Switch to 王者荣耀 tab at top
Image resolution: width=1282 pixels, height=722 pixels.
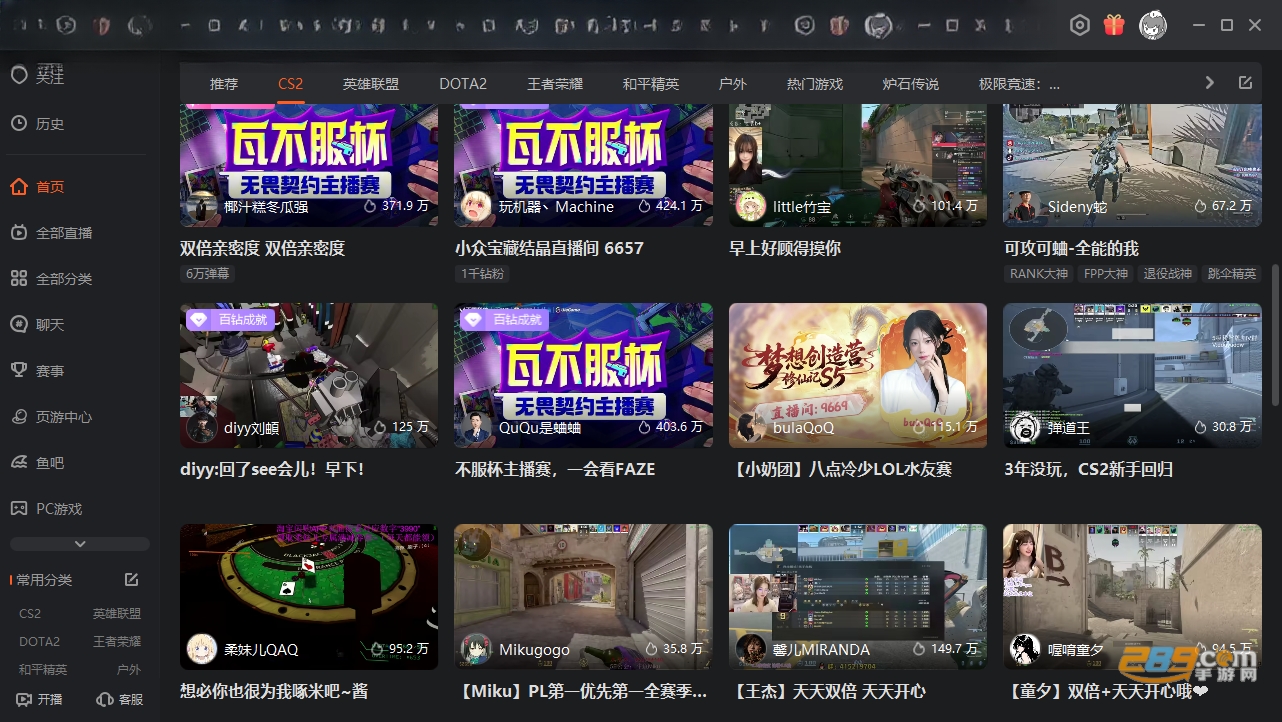click(x=555, y=84)
